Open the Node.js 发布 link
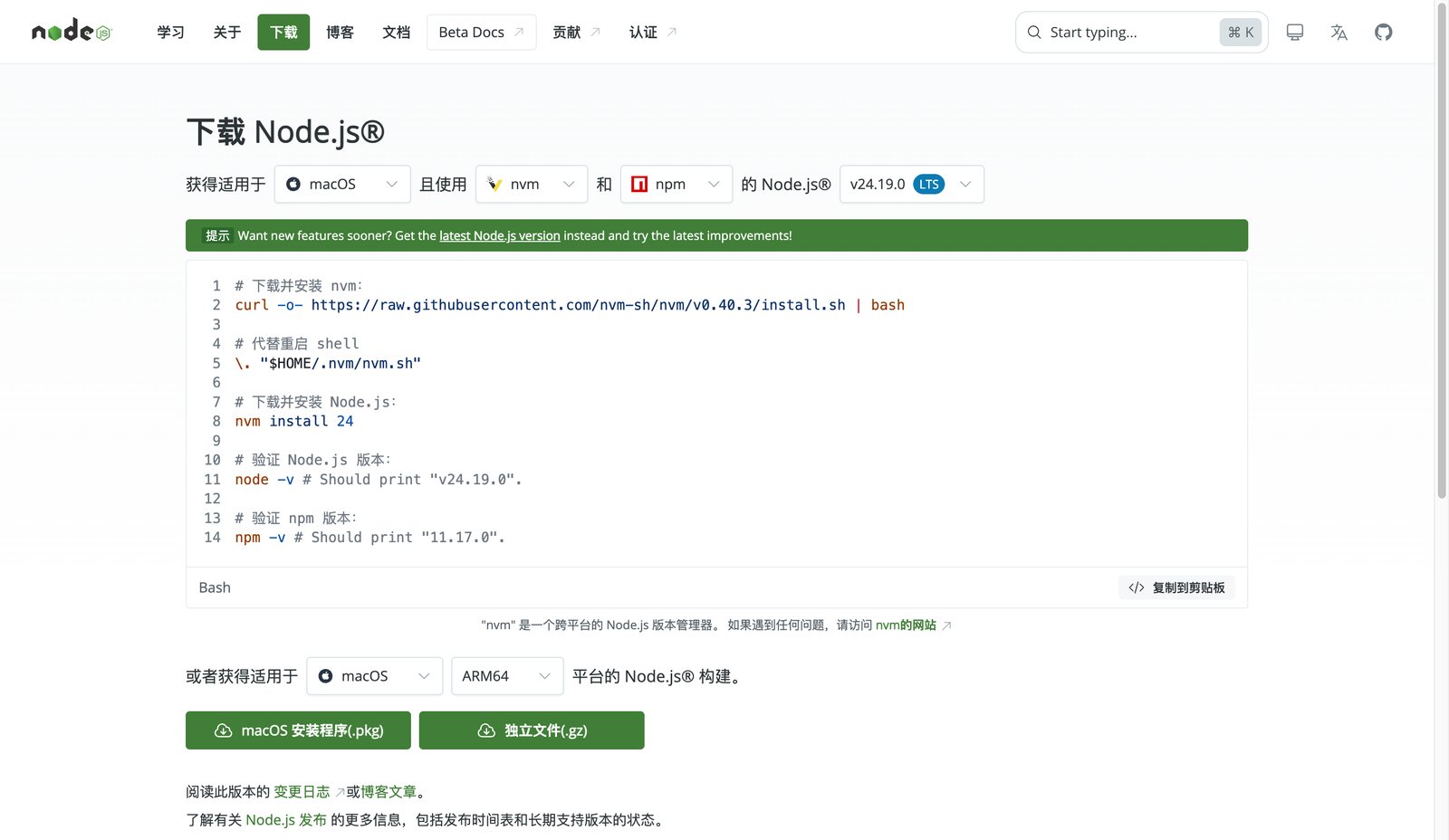 coord(286,820)
